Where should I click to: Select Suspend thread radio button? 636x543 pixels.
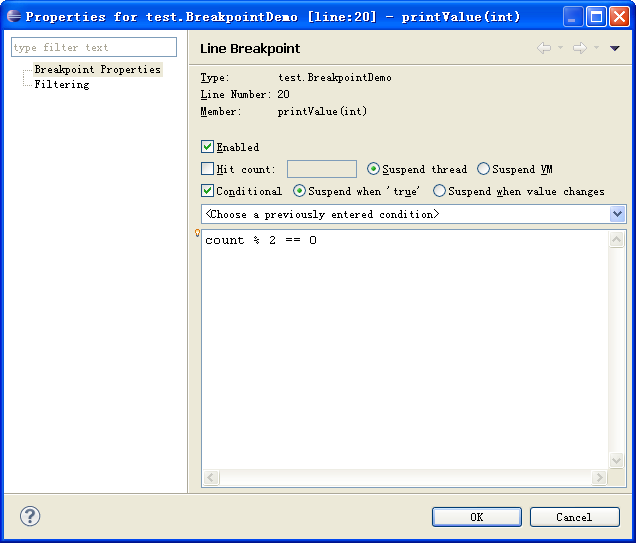(x=374, y=169)
